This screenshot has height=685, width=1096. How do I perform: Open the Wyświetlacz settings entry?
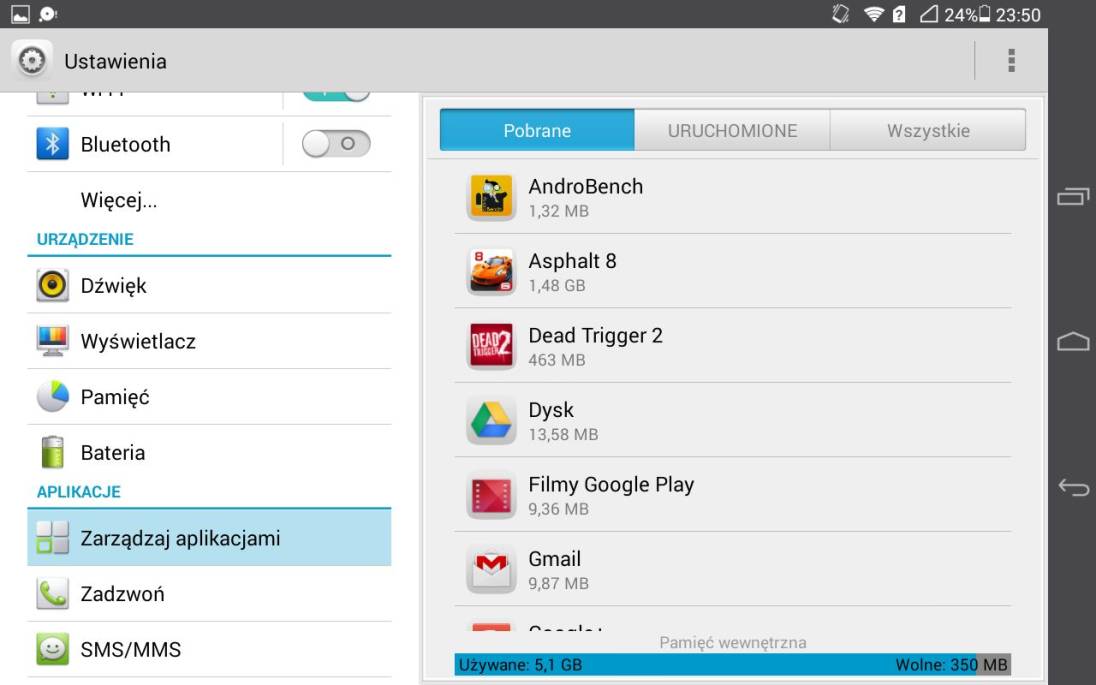click(209, 341)
